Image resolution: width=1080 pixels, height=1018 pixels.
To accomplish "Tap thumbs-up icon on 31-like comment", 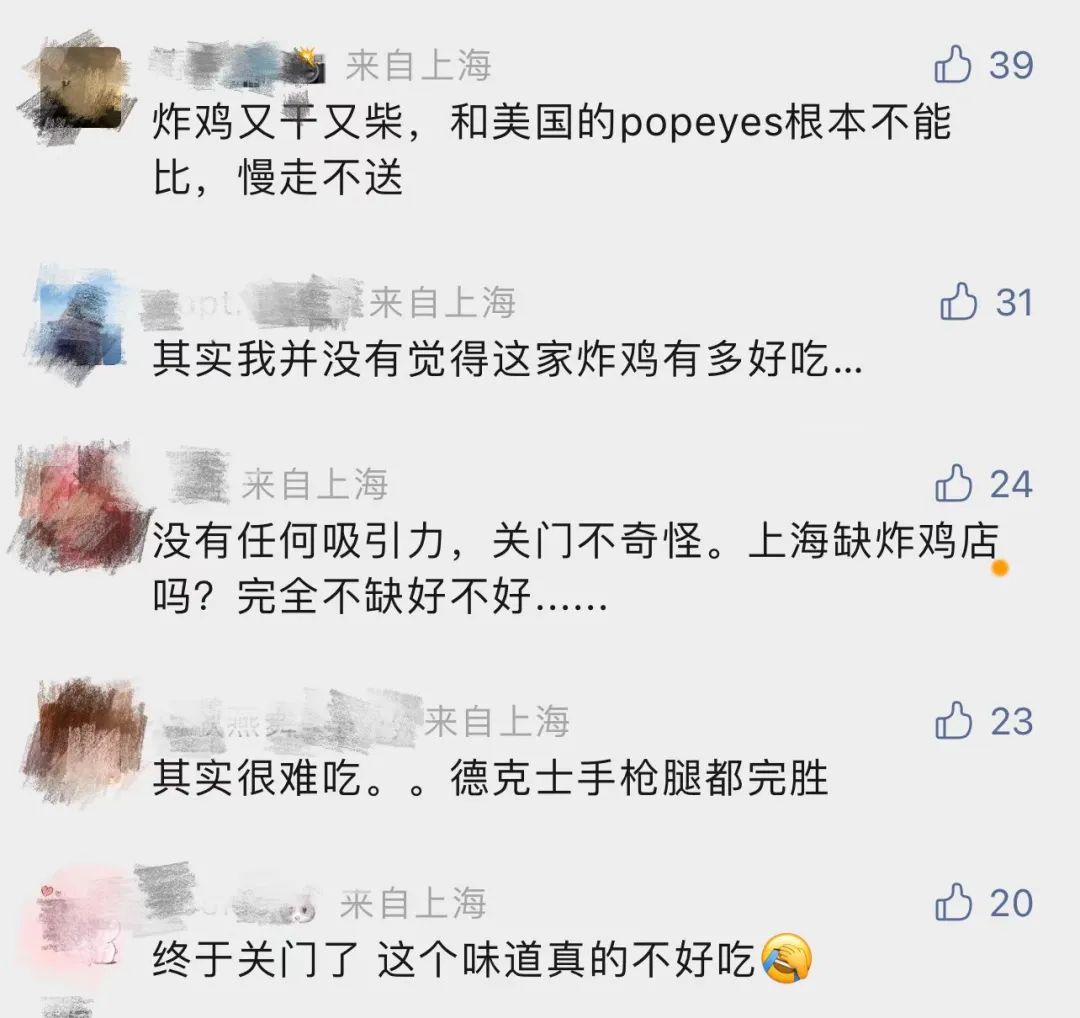I will 959,301.
